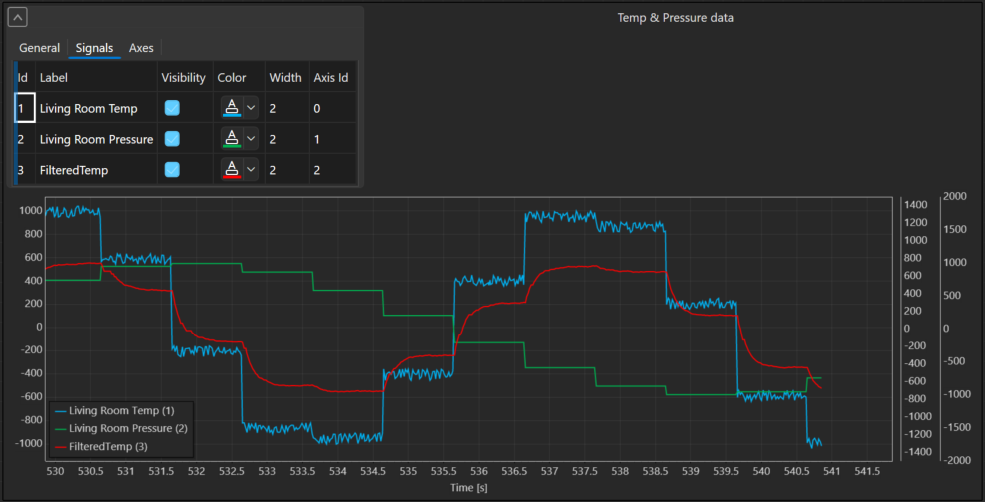This screenshot has height=502, width=985.
Task: Click the Living Room Temp label cell
Action: (x=96, y=108)
